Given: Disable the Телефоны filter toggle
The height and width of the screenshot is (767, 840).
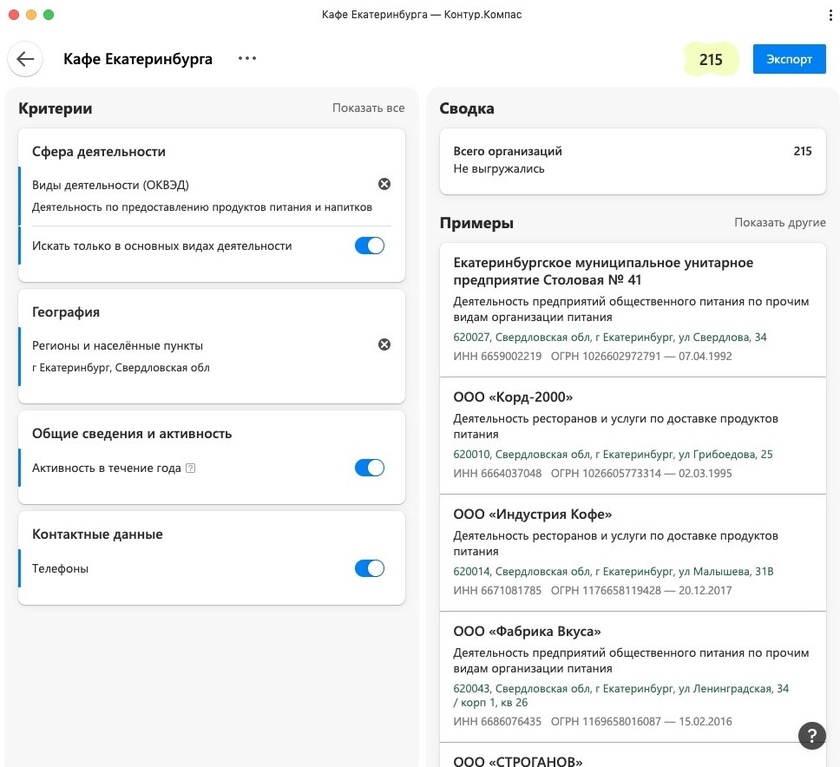Looking at the screenshot, I should (370, 567).
